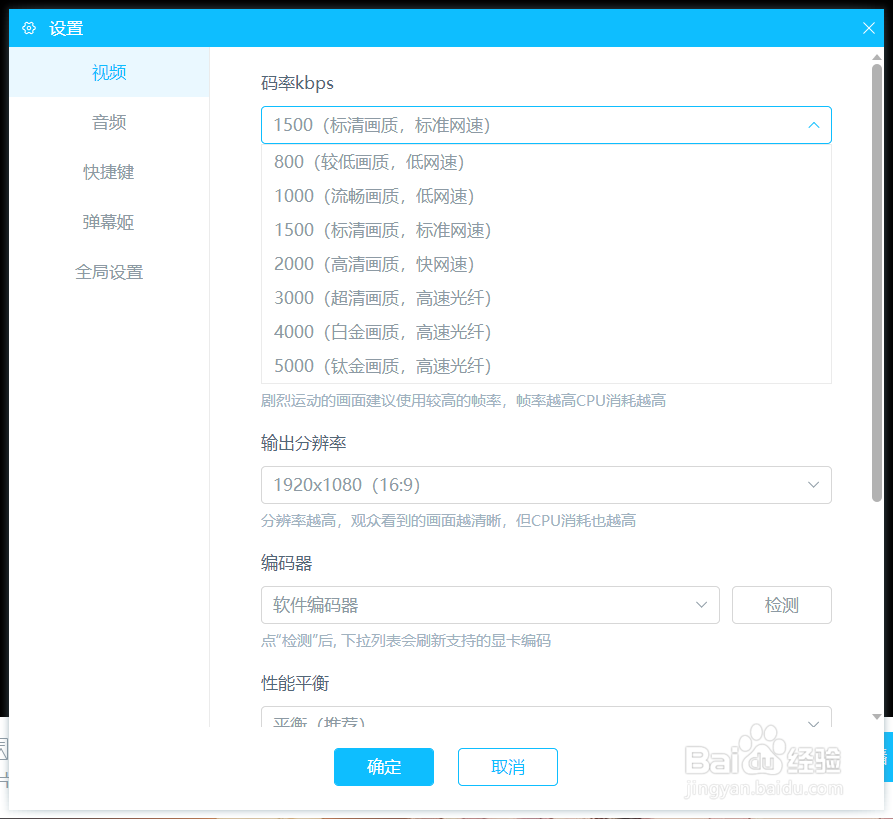Open the 全局设置 global settings section

pyautogui.click(x=108, y=272)
